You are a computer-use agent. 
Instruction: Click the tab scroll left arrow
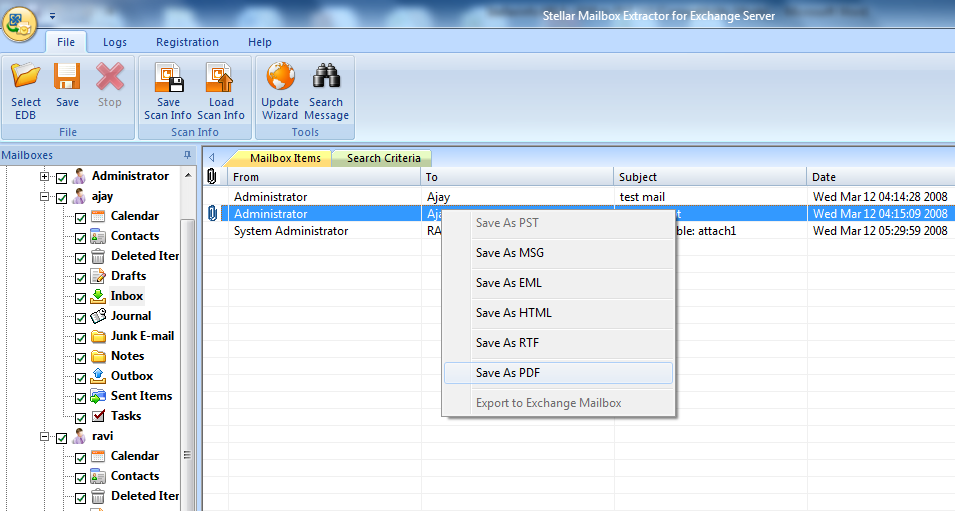coord(212,158)
